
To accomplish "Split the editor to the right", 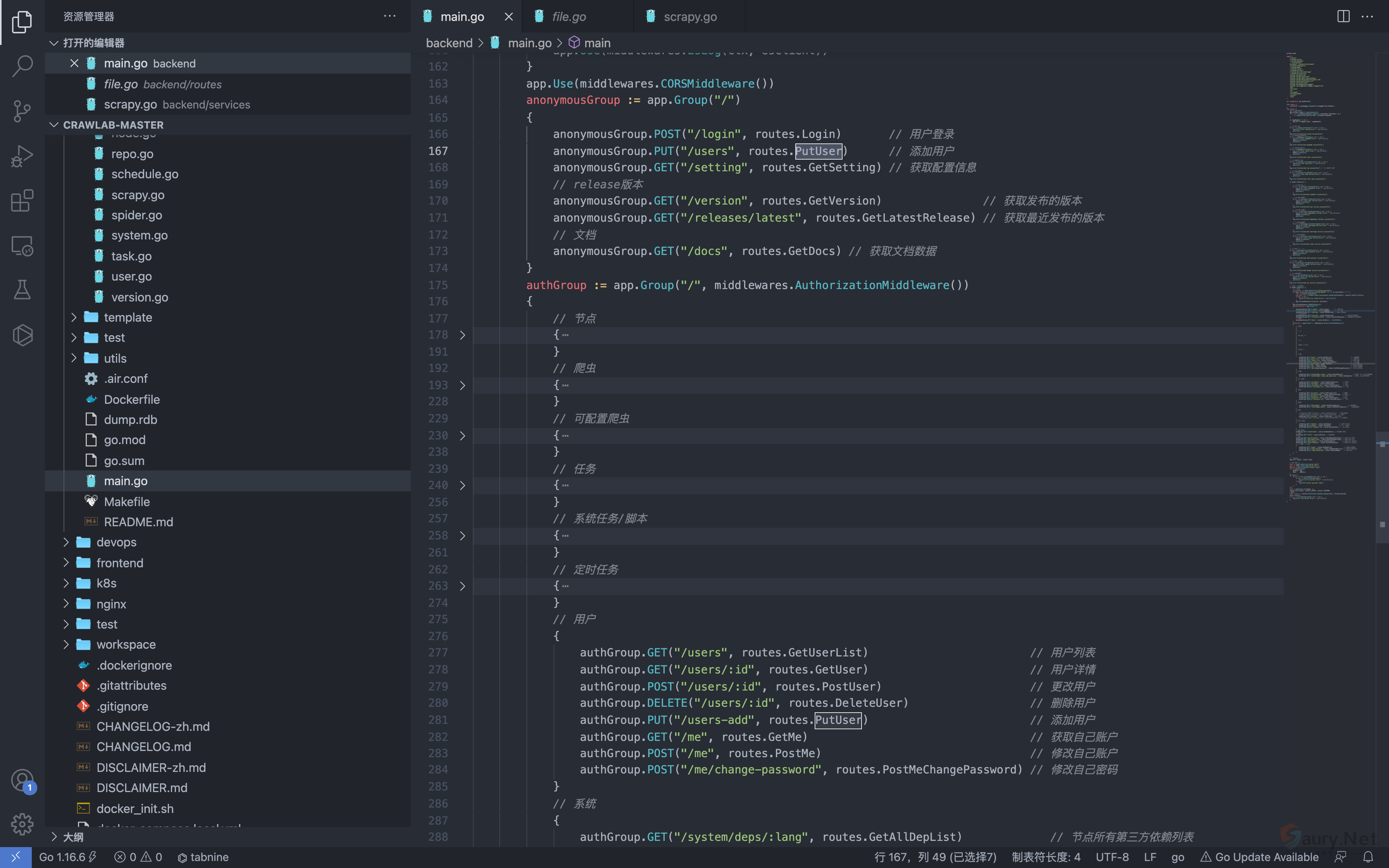I will pyautogui.click(x=1343, y=16).
